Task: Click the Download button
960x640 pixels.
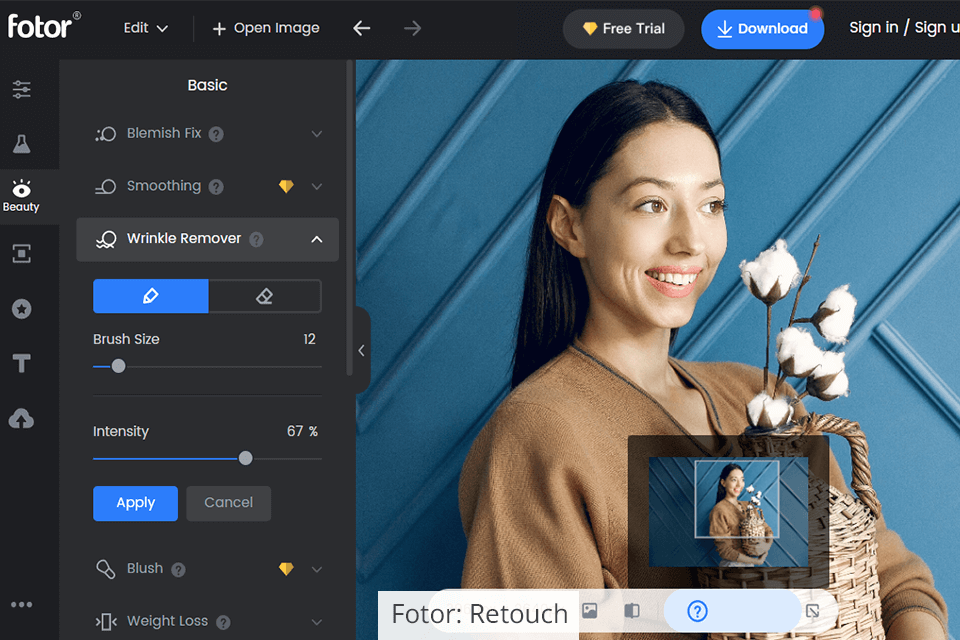Action: [762, 29]
